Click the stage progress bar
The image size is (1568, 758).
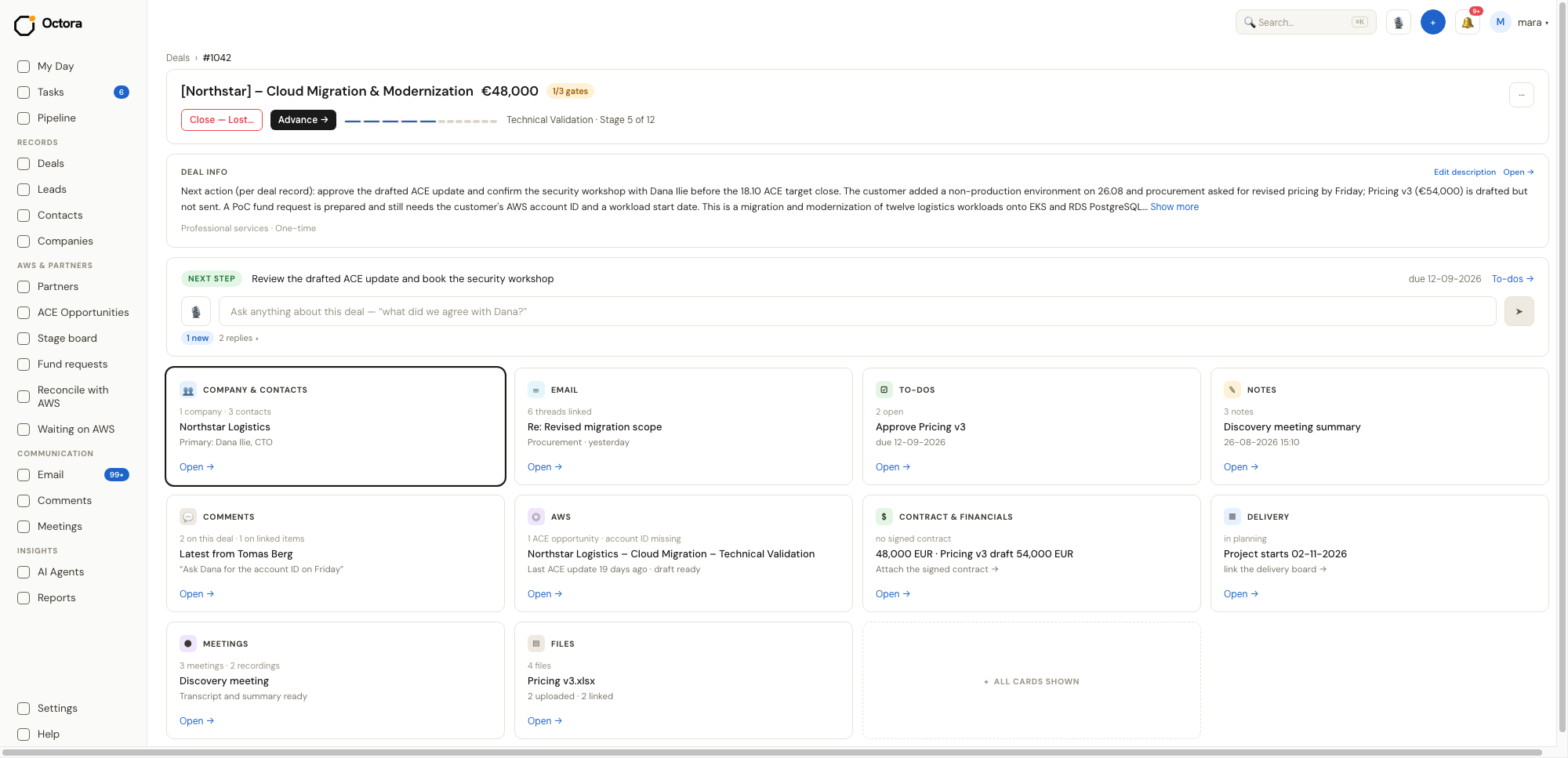coord(421,121)
